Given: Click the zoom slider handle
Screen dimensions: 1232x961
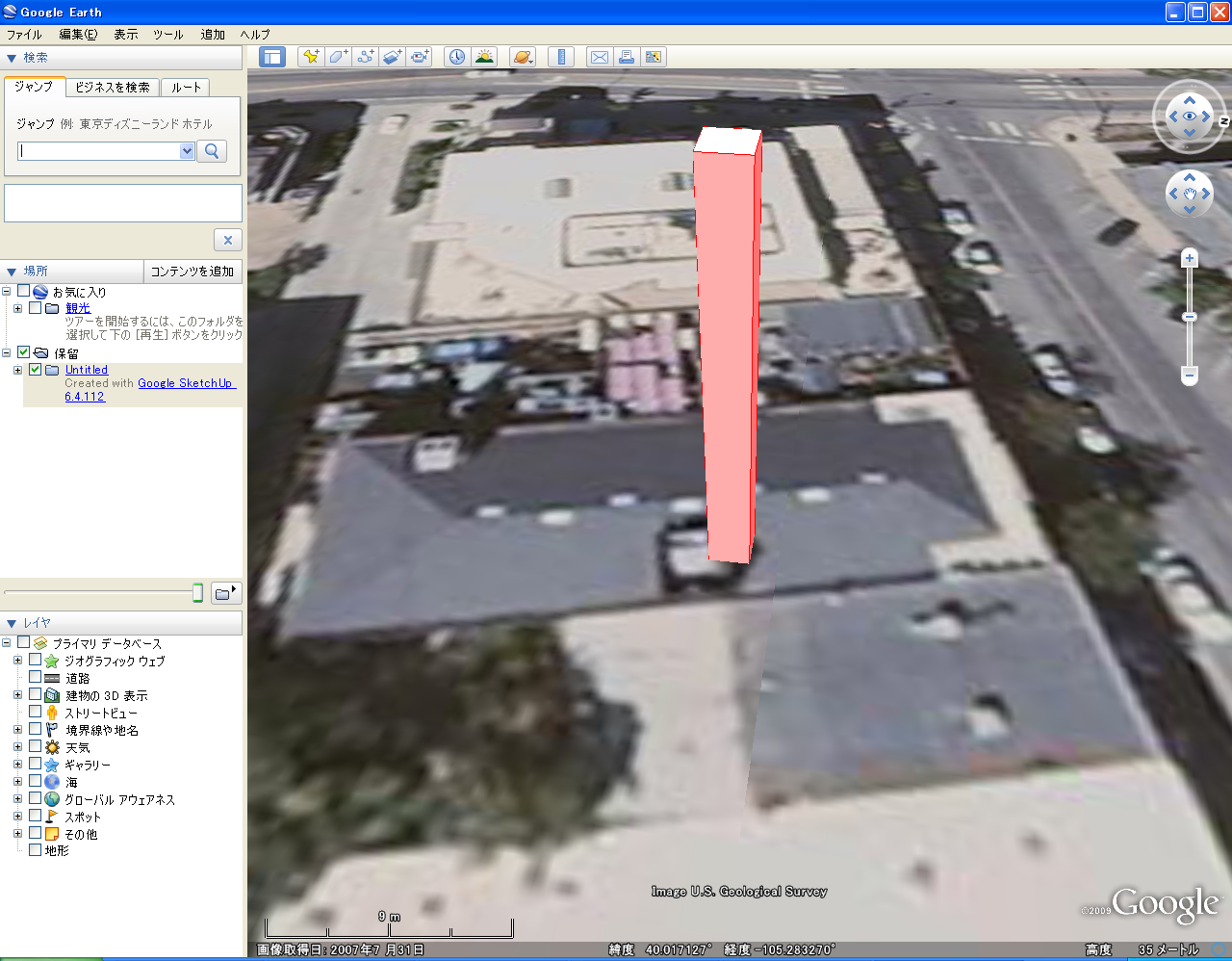Looking at the screenshot, I should [x=1190, y=317].
